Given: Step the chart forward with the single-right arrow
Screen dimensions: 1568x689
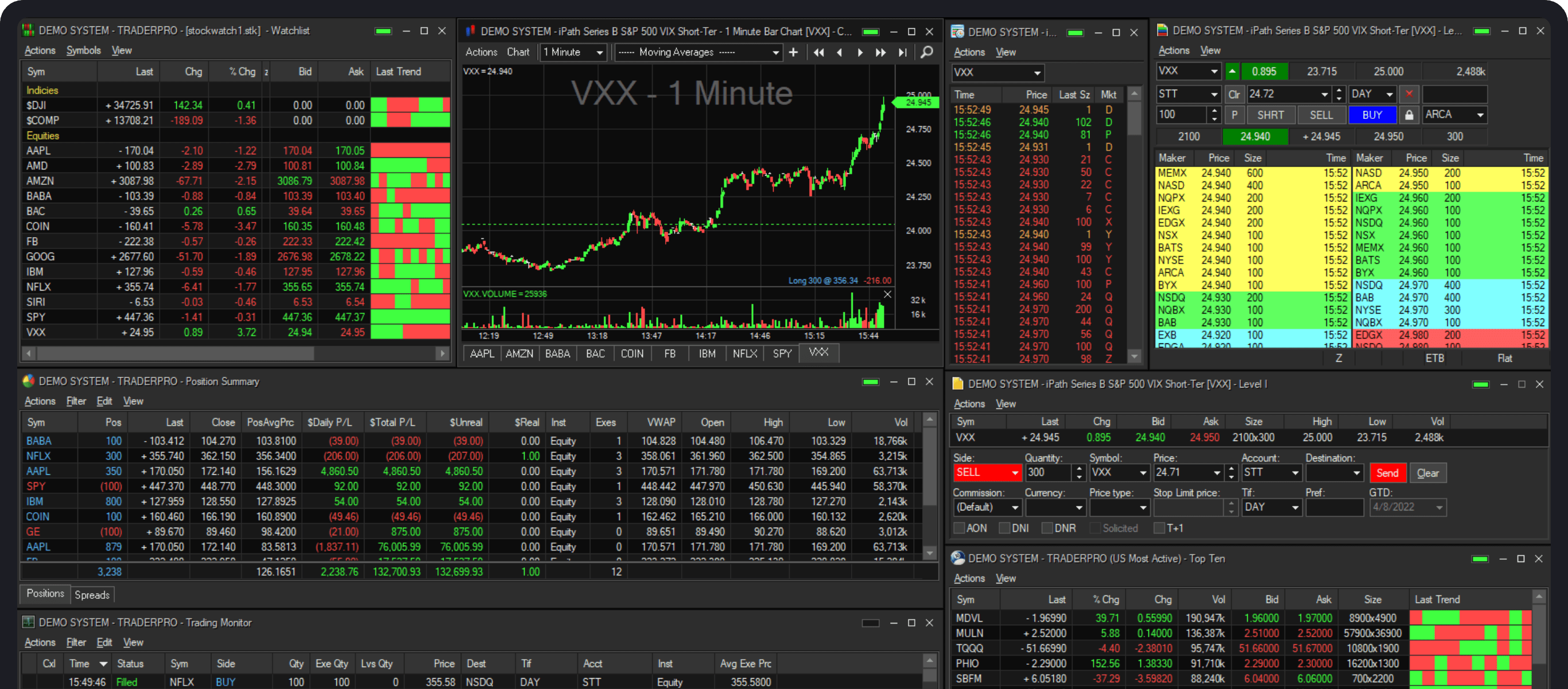Looking at the screenshot, I should click(x=860, y=52).
